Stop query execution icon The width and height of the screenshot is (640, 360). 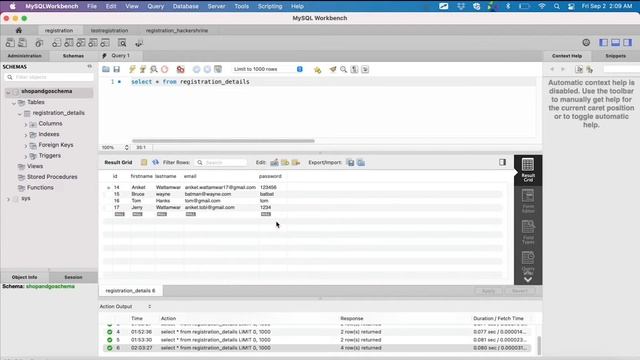(x=164, y=69)
